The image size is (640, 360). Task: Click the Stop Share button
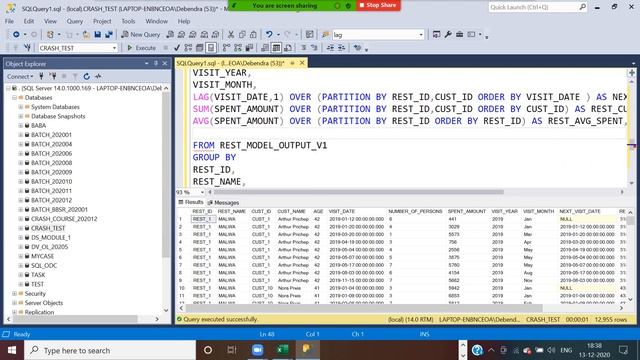[x=378, y=5]
